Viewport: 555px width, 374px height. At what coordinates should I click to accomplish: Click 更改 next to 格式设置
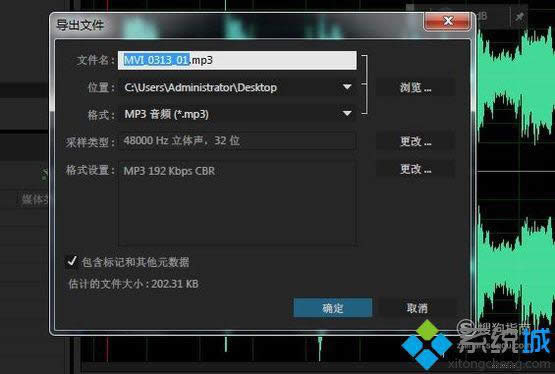coord(415,169)
